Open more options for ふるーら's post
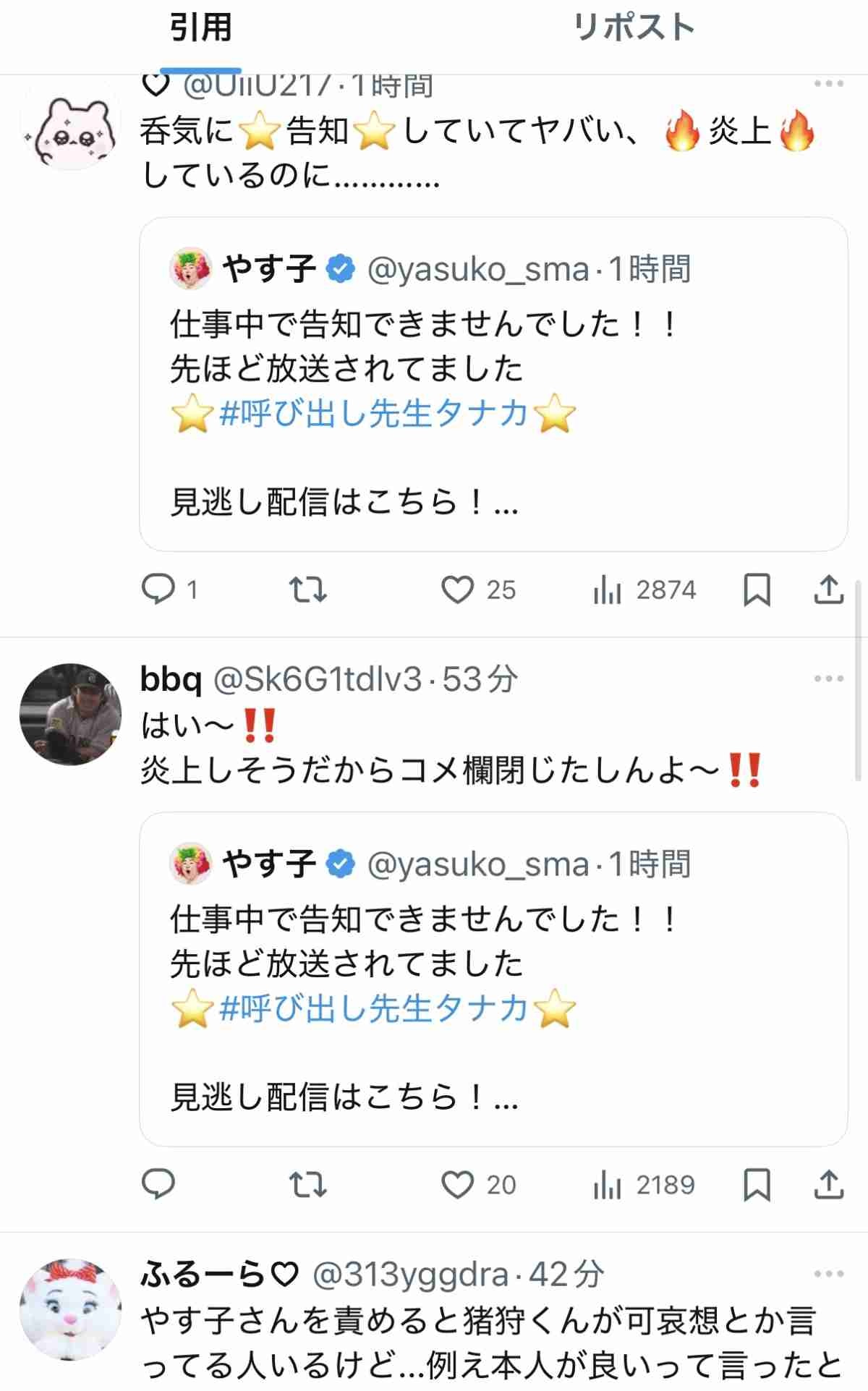The width and height of the screenshot is (868, 1391). point(829,1273)
